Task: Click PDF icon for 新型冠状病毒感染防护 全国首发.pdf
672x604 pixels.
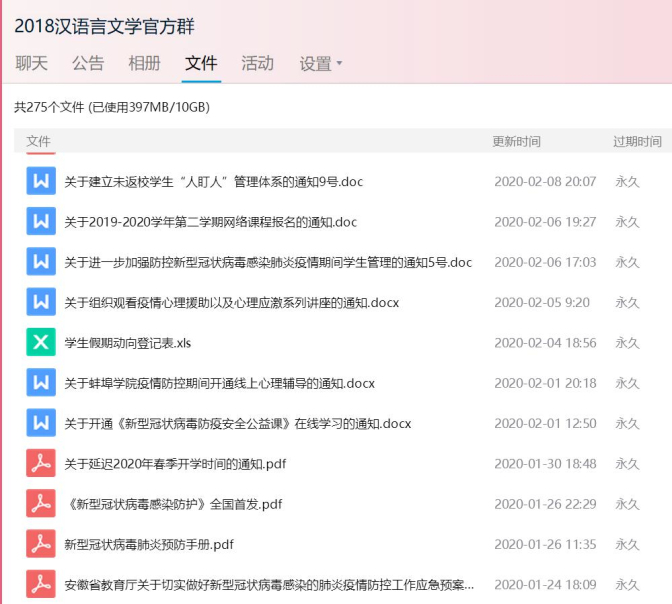Action: (x=41, y=503)
